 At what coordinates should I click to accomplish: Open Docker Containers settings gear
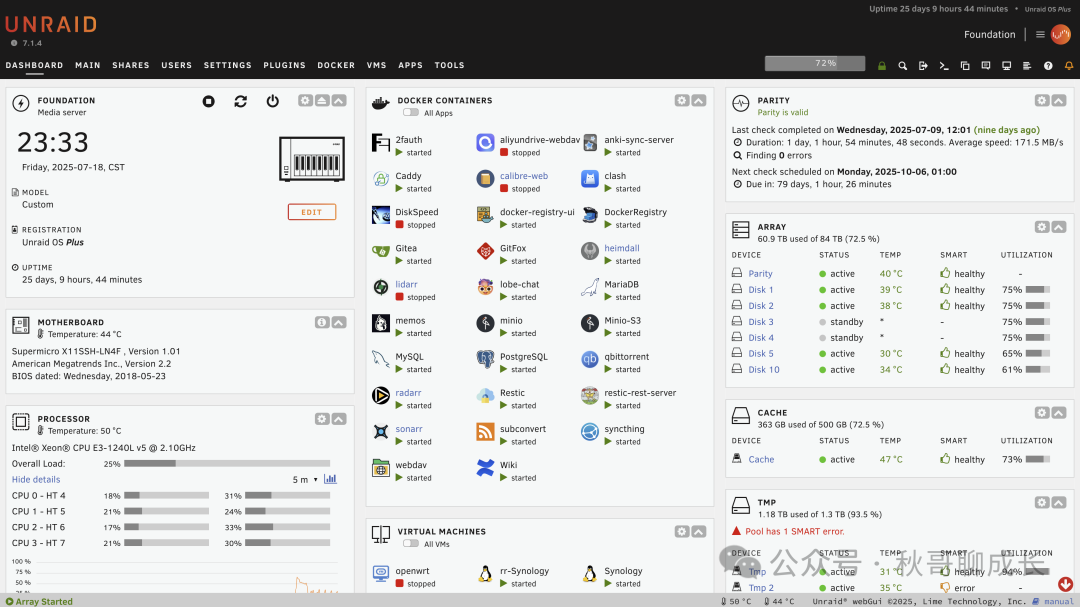tap(682, 101)
